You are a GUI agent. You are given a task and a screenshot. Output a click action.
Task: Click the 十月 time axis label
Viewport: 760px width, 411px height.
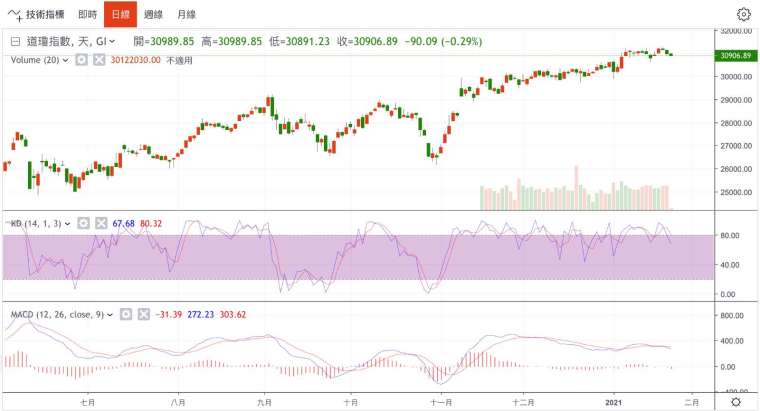[350, 402]
